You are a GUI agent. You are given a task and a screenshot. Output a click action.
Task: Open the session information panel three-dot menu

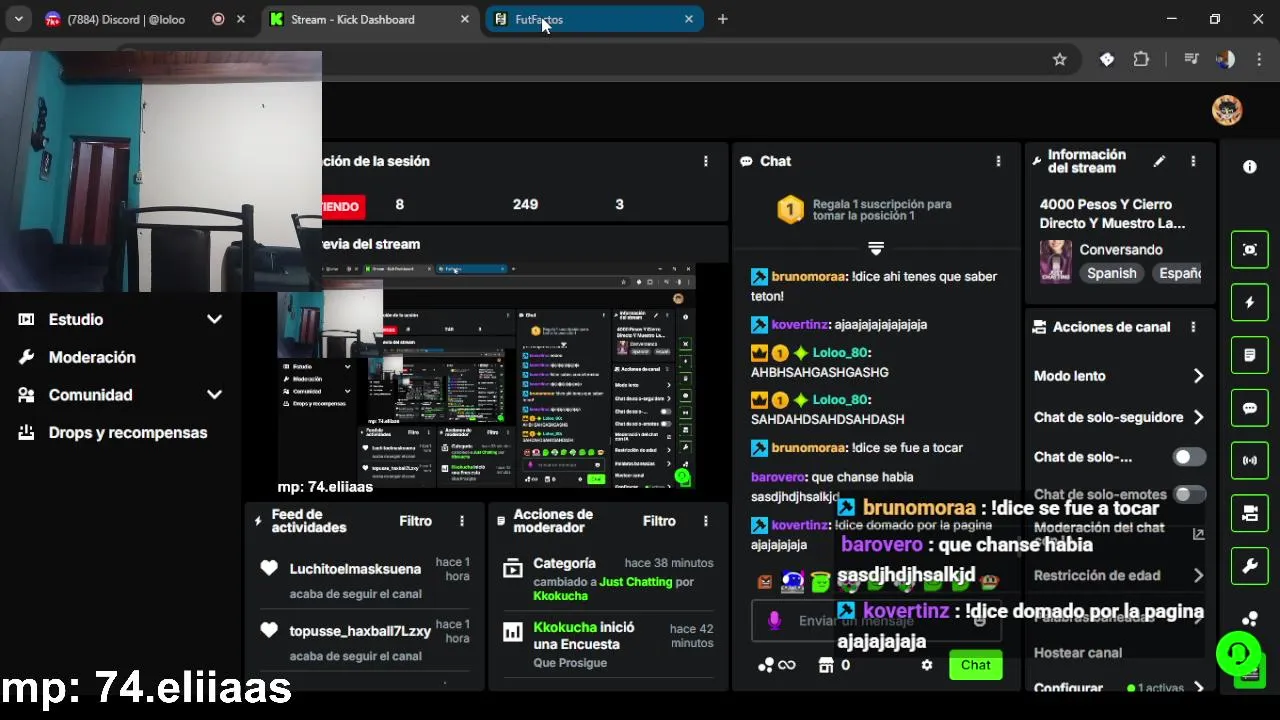705,161
